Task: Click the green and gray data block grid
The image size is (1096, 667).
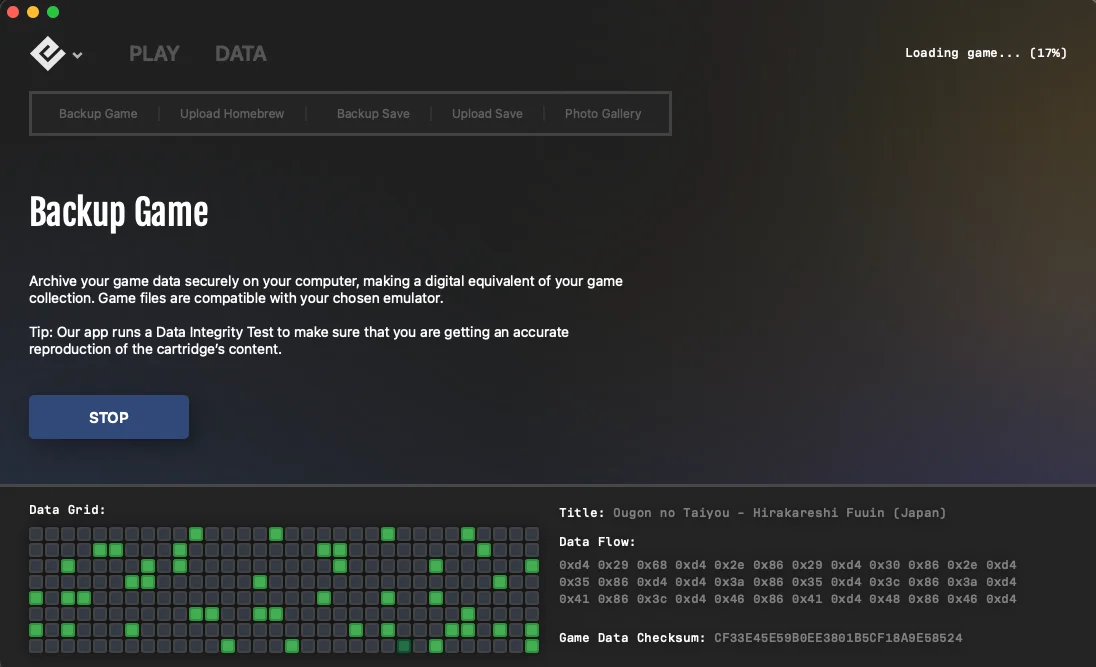Action: click(x=284, y=590)
